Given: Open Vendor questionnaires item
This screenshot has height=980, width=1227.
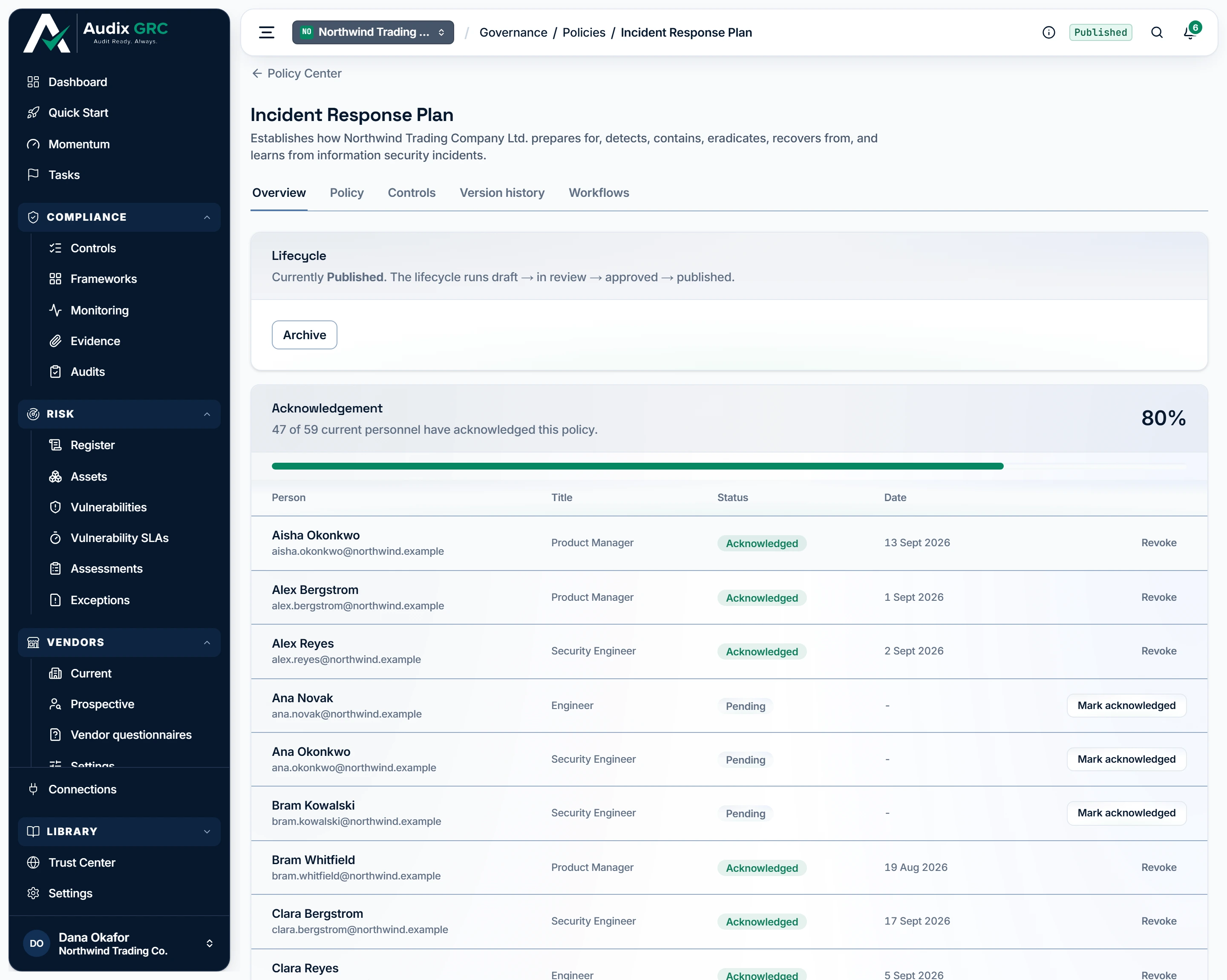Looking at the screenshot, I should point(130,735).
